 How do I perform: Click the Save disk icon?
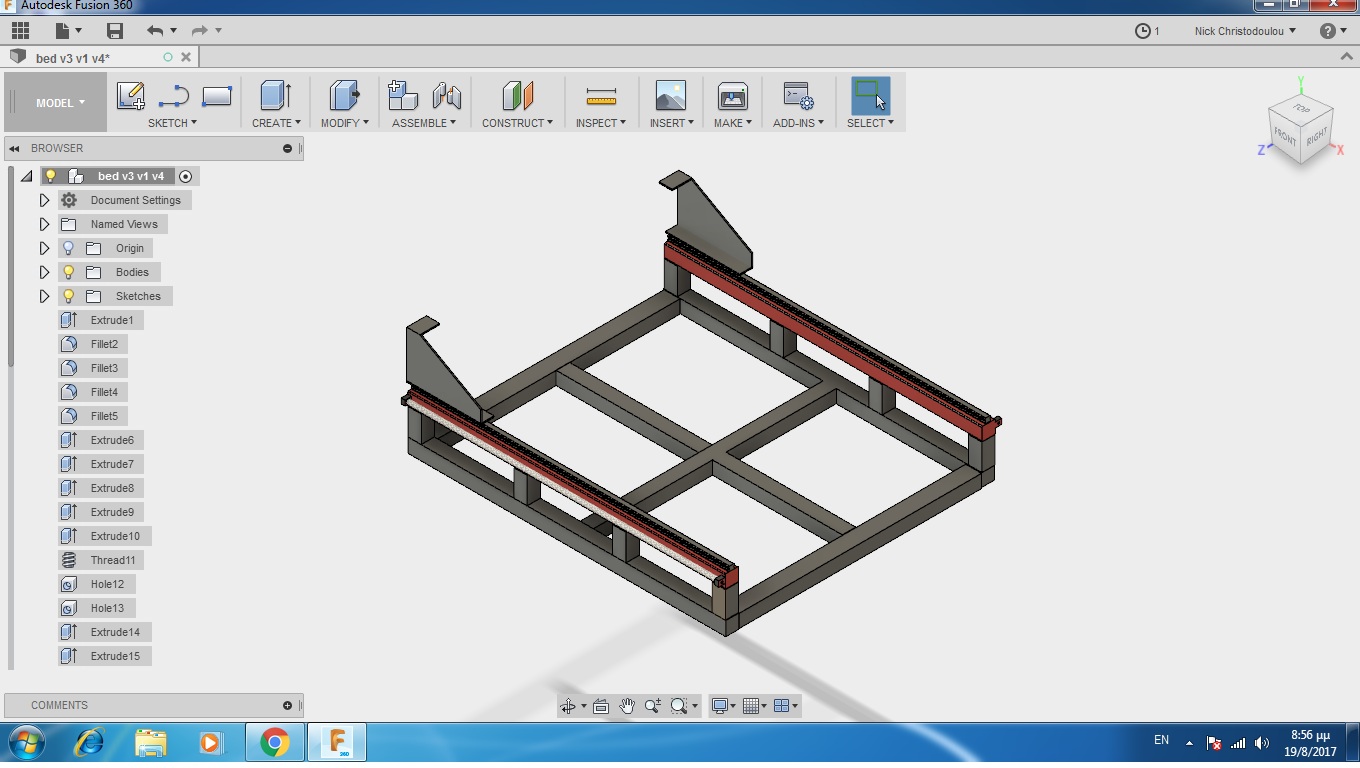click(x=115, y=31)
